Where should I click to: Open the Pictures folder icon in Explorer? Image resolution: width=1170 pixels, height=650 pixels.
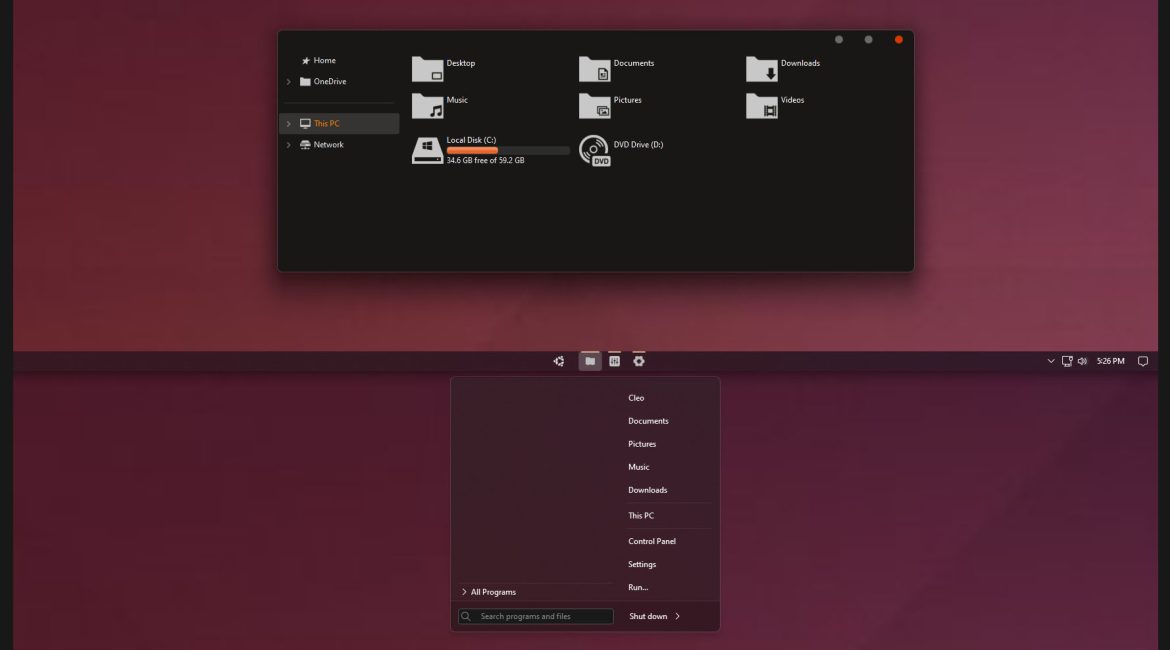pyautogui.click(x=595, y=106)
